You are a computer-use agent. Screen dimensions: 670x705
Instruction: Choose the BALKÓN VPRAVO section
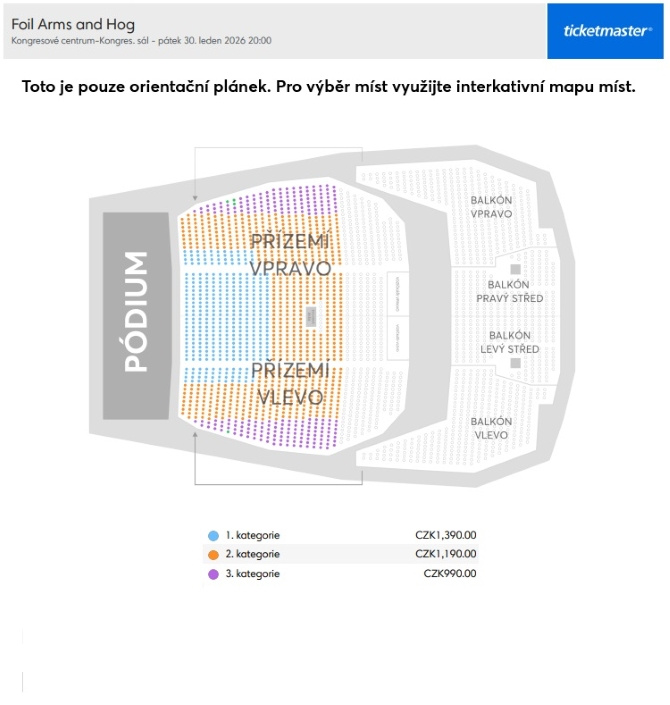point(491,207)
